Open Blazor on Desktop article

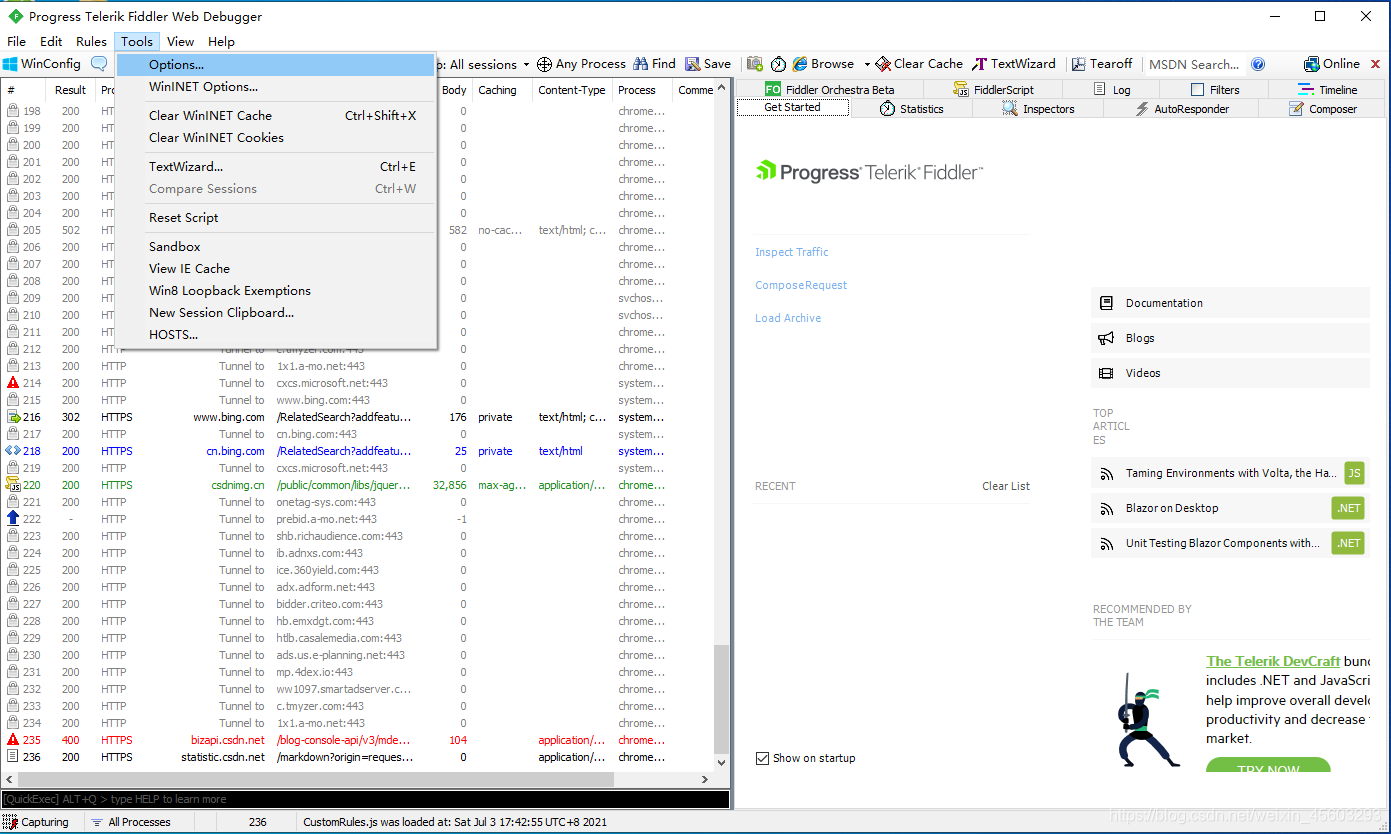point(1230,508)
